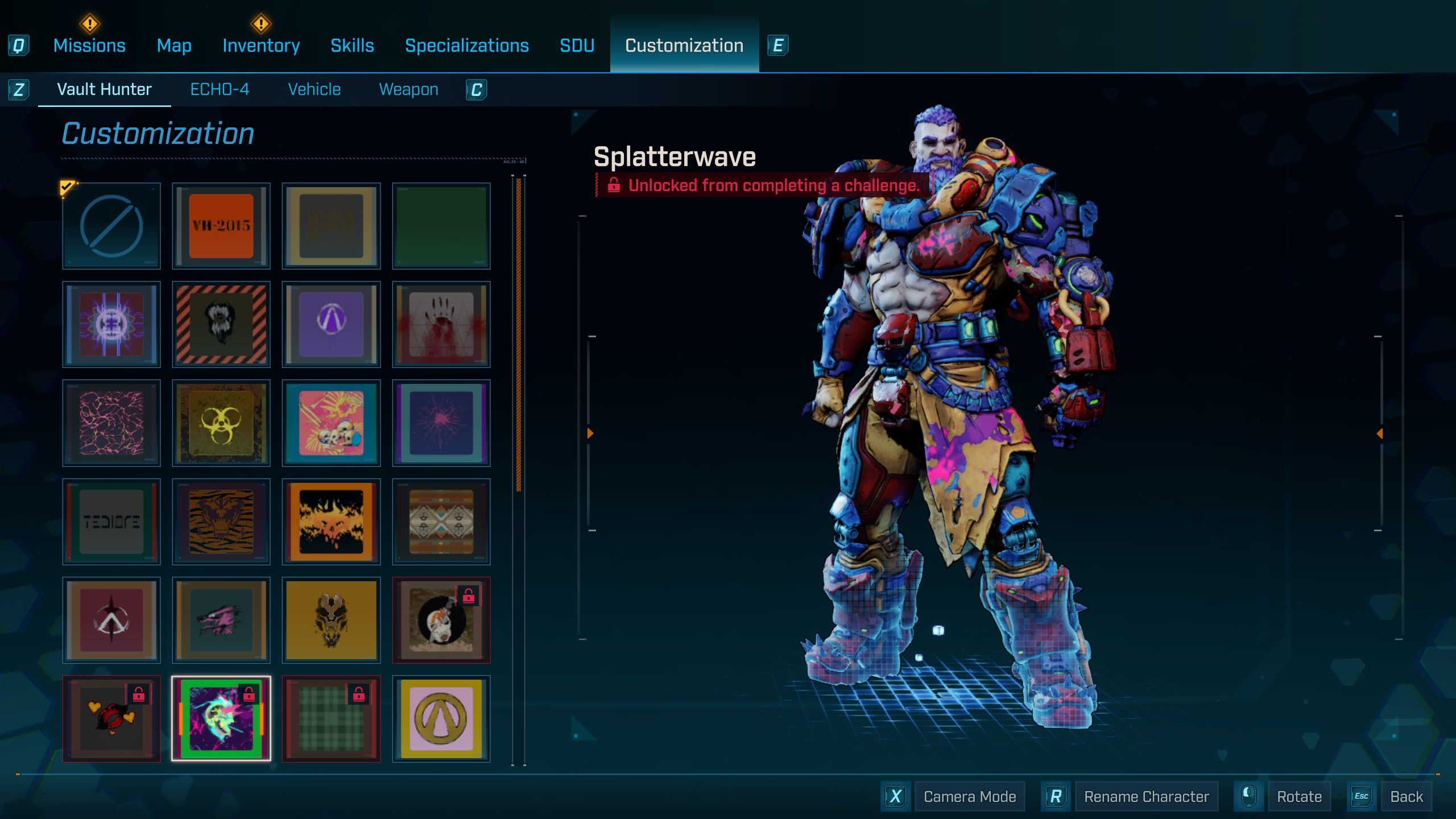Go to the Skills tab
Image resolution: width=1456 pixels, height=819 pixels.
[352, 45]
